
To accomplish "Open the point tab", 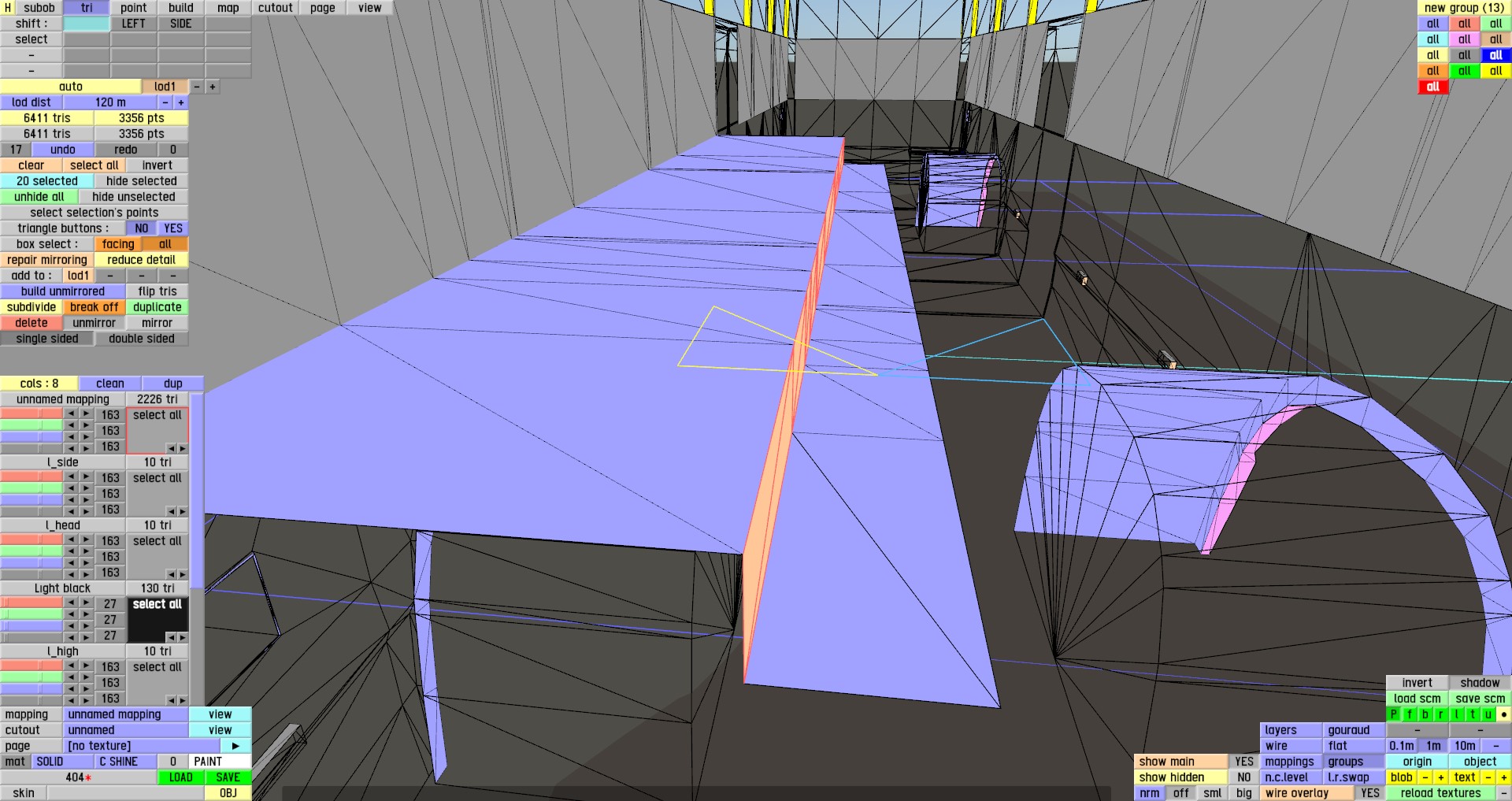I will click(x=134, y=8).
